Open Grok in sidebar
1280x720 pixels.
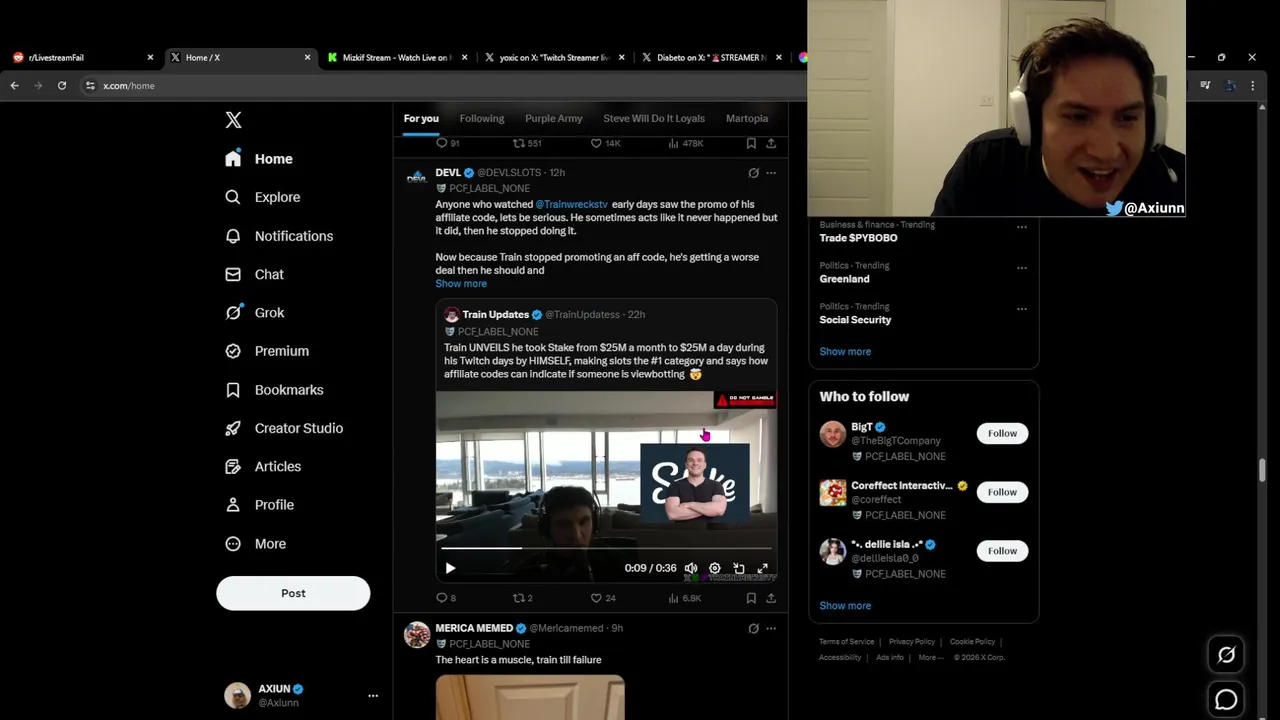[254, 312]
